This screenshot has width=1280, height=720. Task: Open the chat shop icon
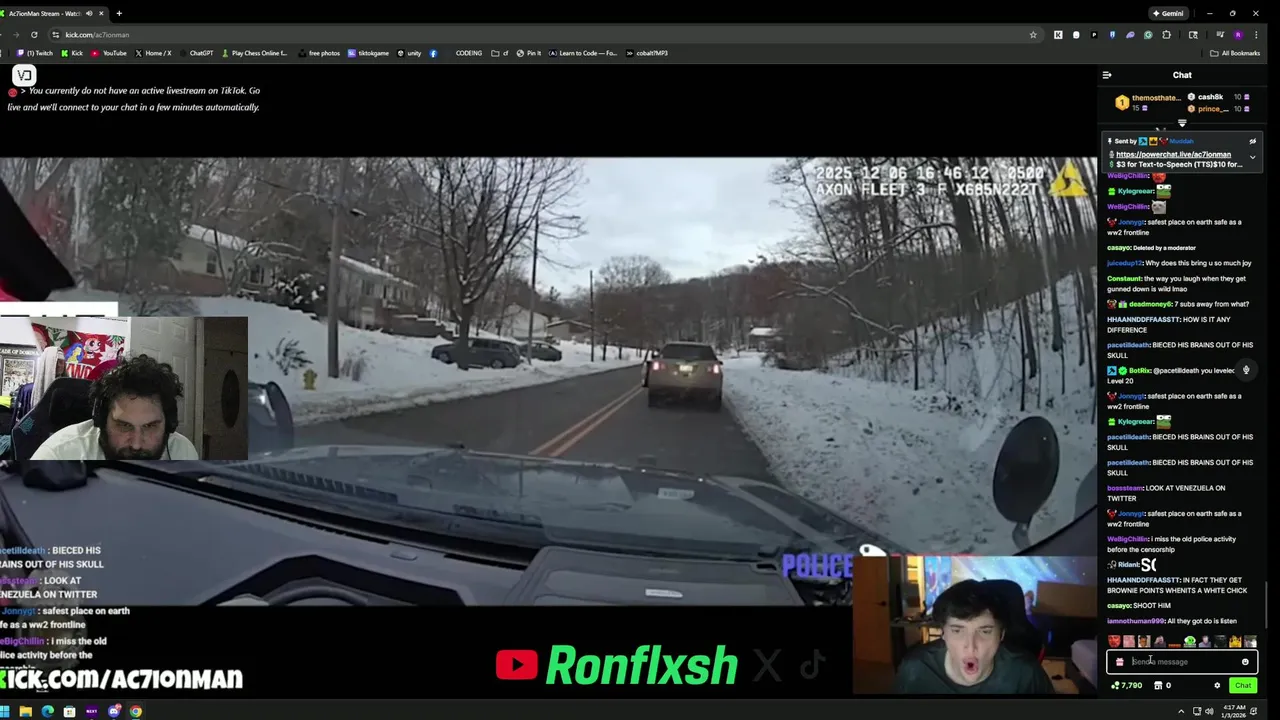[1162, 685]
